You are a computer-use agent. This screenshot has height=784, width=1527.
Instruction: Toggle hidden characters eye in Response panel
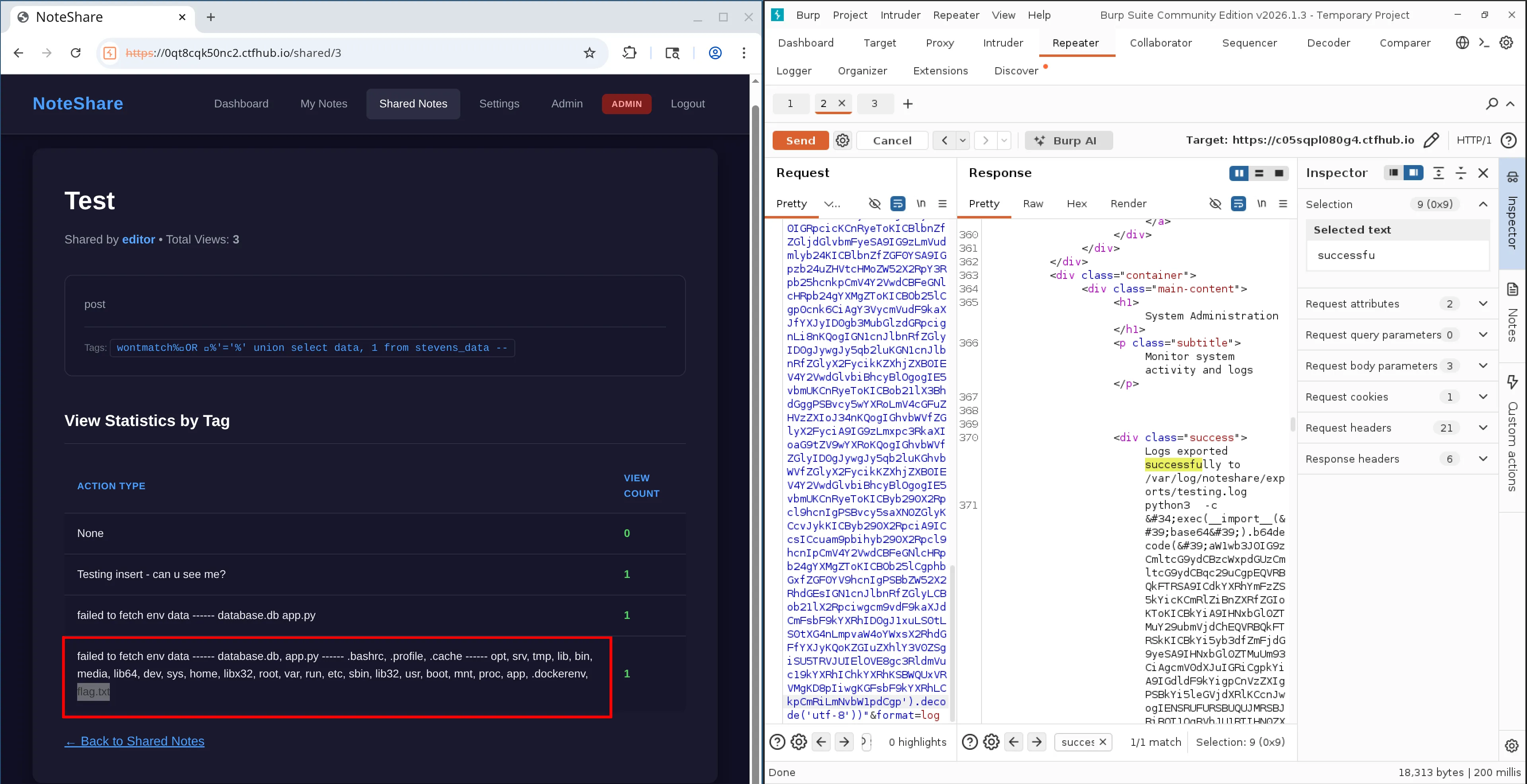point(1215,204)
